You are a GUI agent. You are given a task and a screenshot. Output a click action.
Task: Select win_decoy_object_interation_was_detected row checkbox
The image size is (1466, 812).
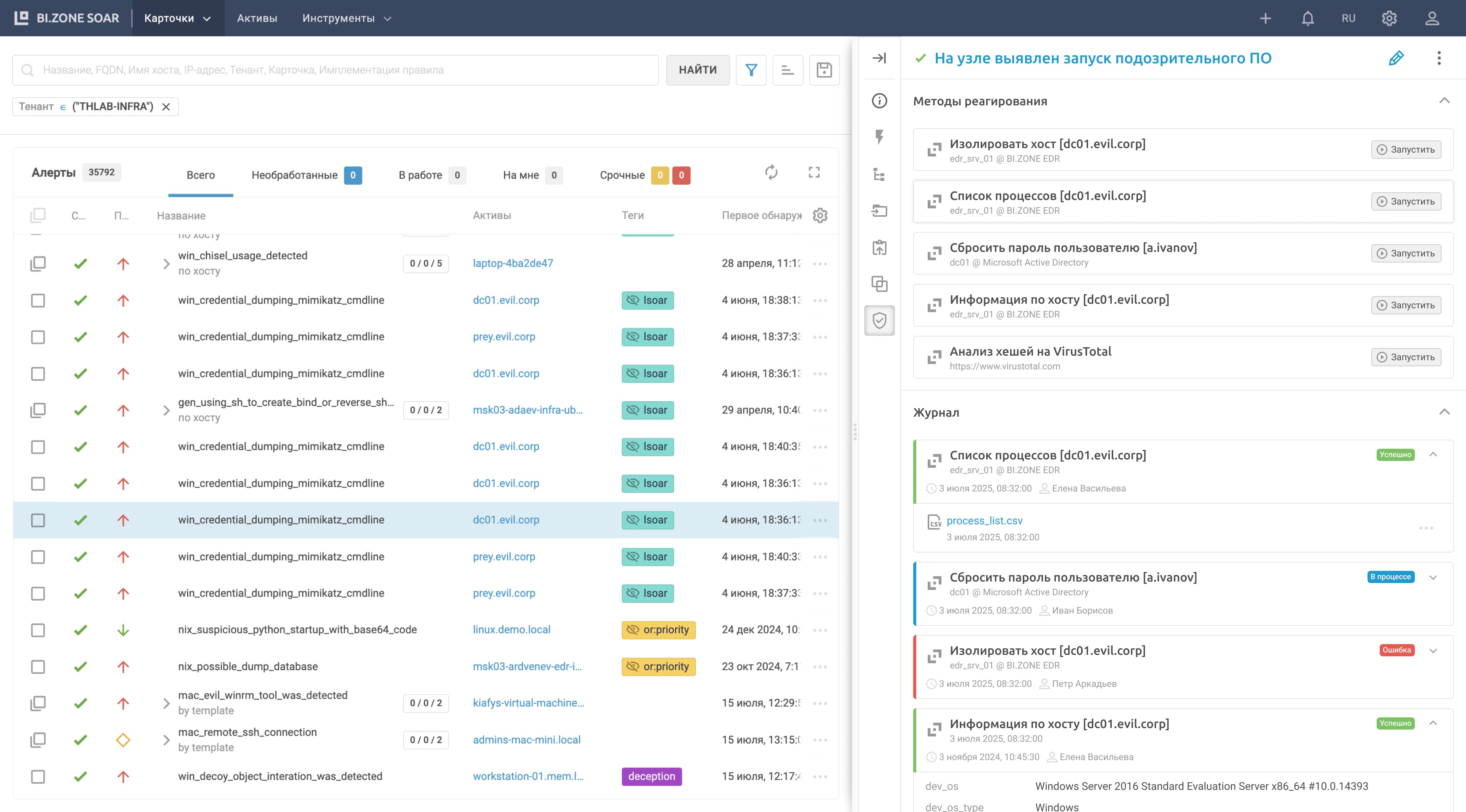click(38, 776)
